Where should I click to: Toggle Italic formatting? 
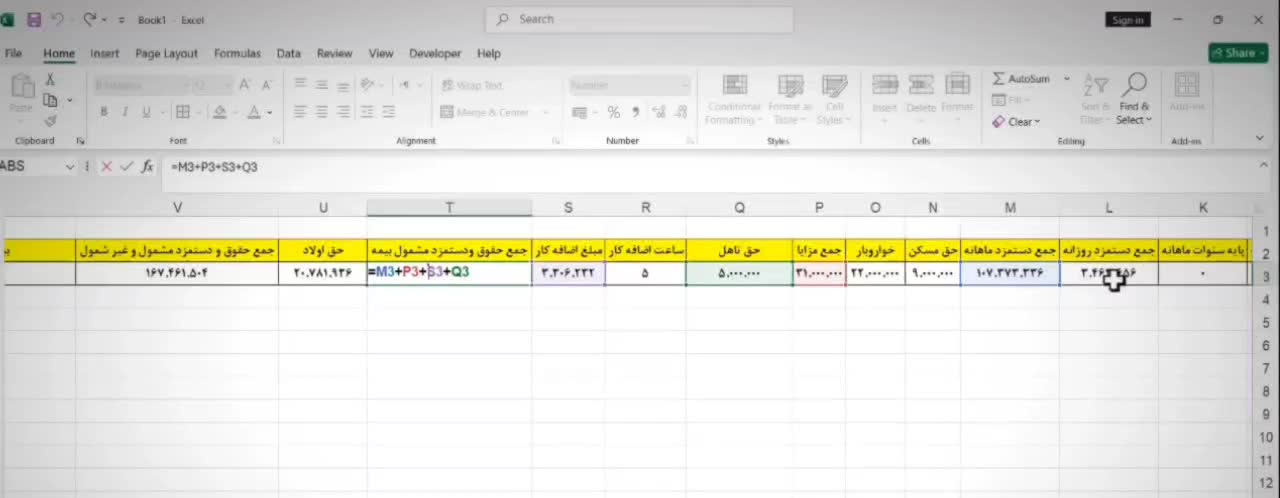(125, 112)
